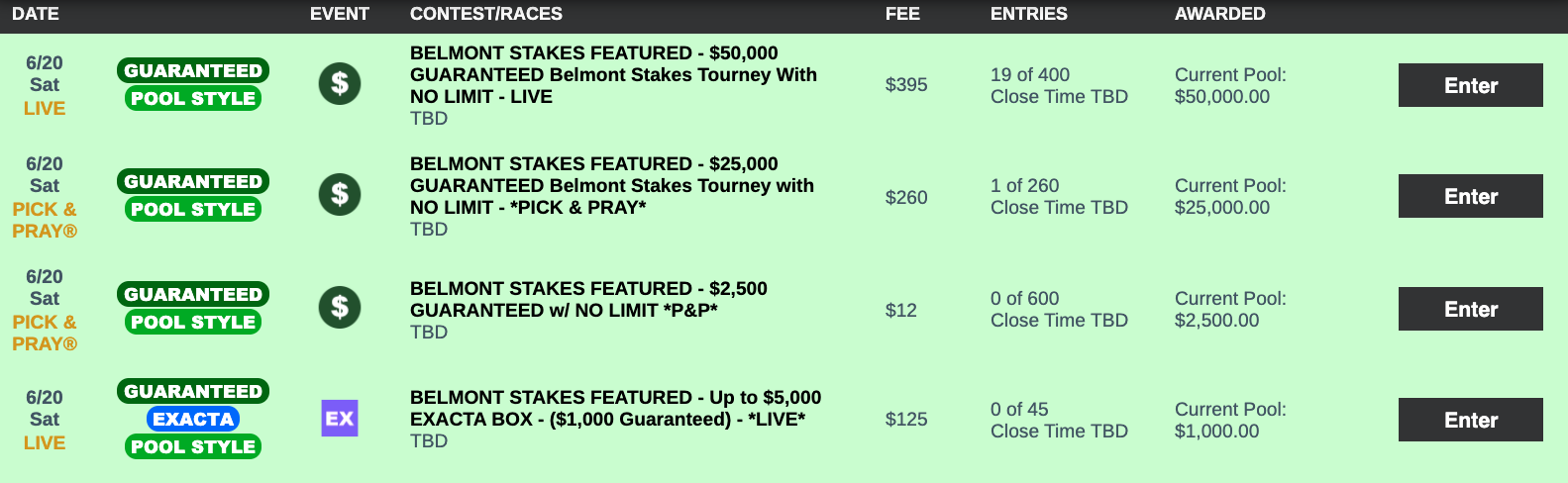The image size is (1568, 483).
Task: Click dollar icon for $50,000 tourney
Action: click(340, 84)
